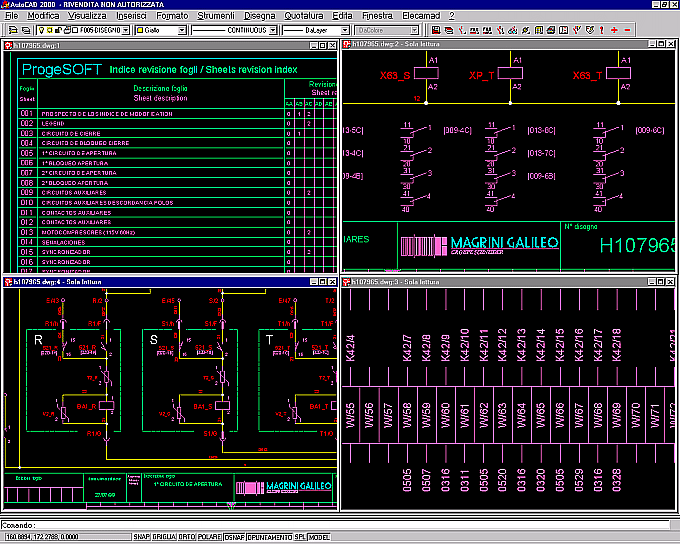This screenshot has height=544, width=680.
Task: Click the XP_T relay label
Action: pyautogui.click(x=481, y=75)
